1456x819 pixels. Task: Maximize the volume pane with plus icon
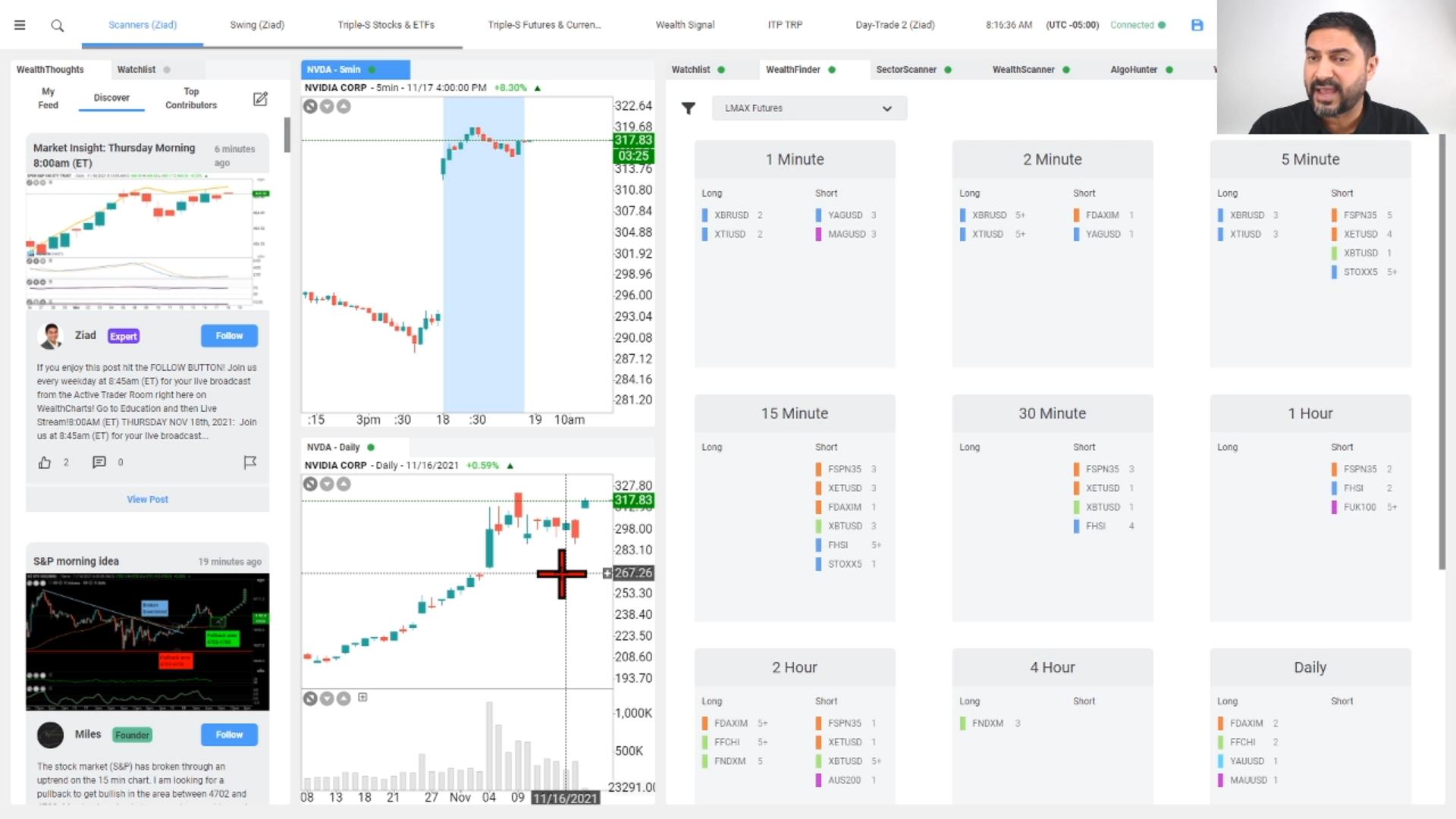tap(362, 698)
